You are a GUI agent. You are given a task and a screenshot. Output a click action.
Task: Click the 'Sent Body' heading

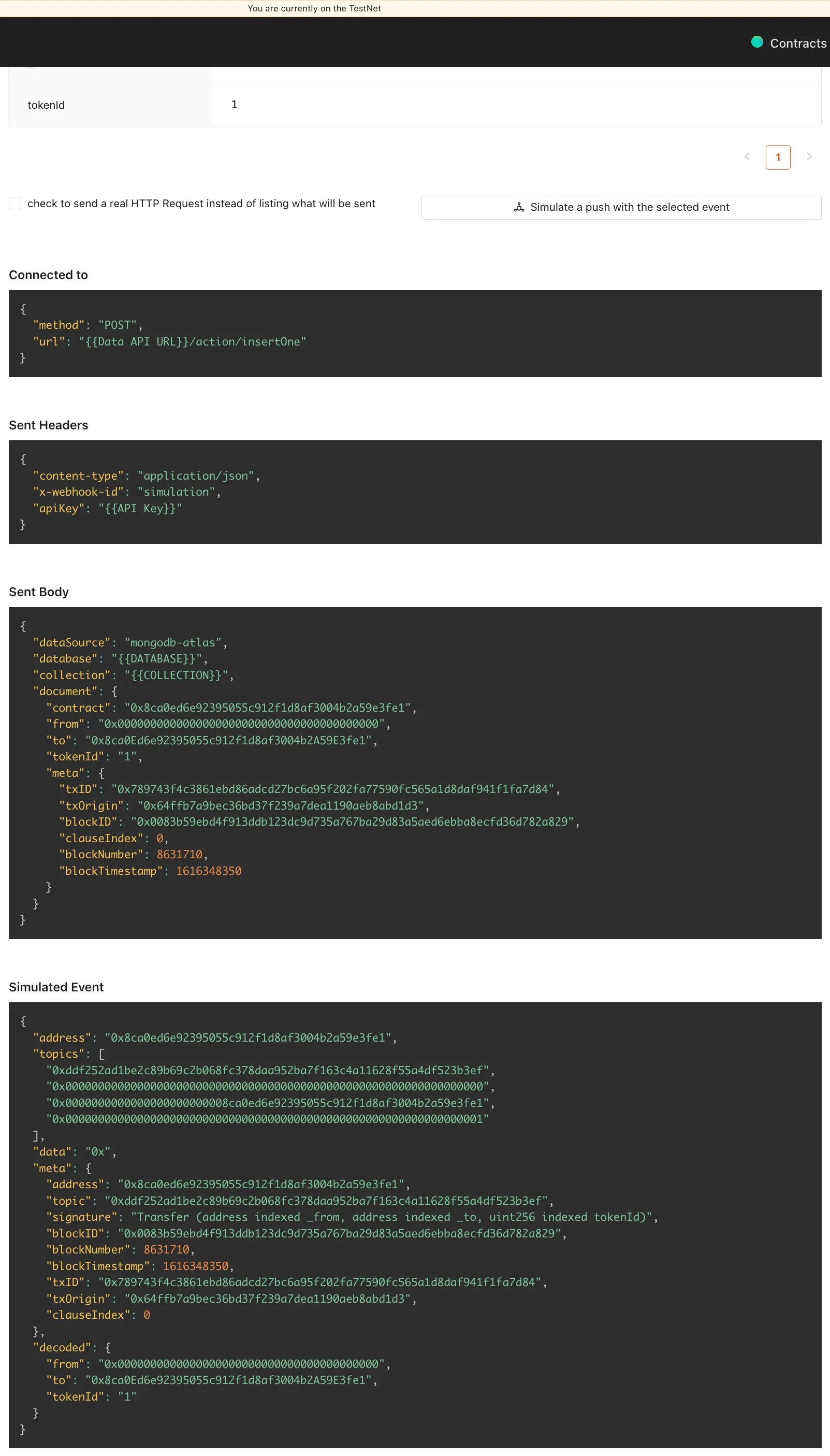click(x=39, y=592)
